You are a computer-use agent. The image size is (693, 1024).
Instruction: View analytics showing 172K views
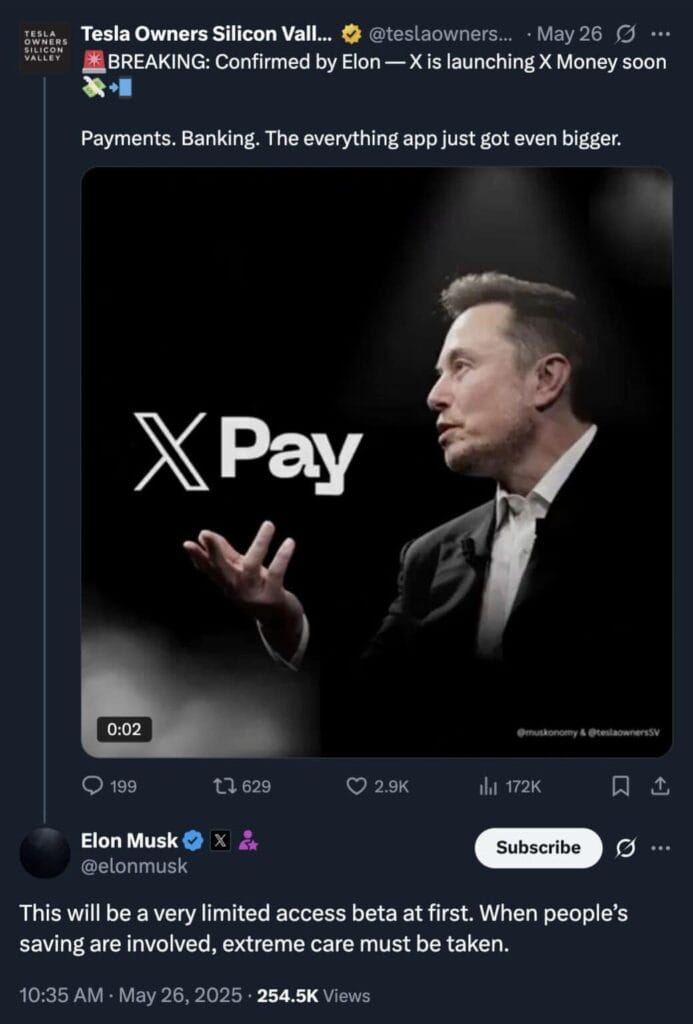(489, 786)
